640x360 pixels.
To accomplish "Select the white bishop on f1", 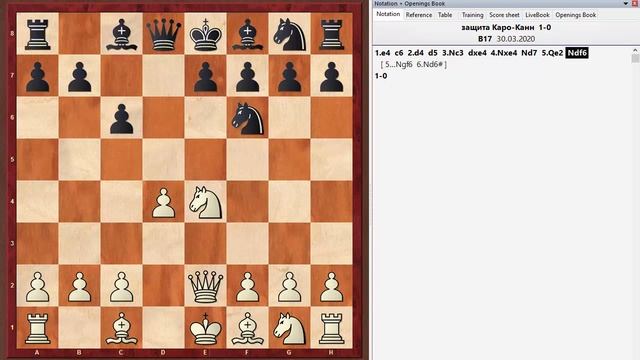I will coord(247,328).
